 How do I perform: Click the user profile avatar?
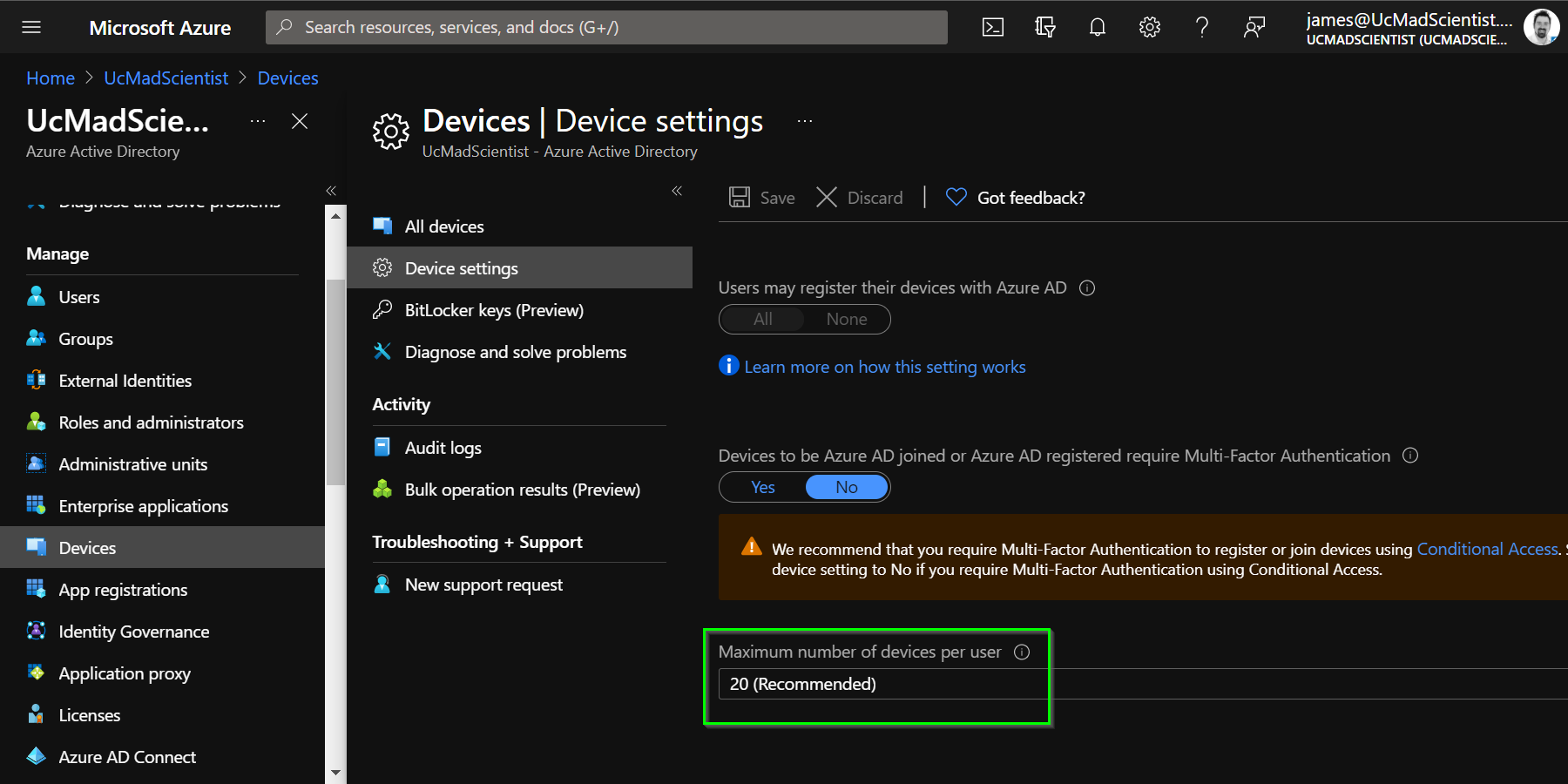(1541, 27)
